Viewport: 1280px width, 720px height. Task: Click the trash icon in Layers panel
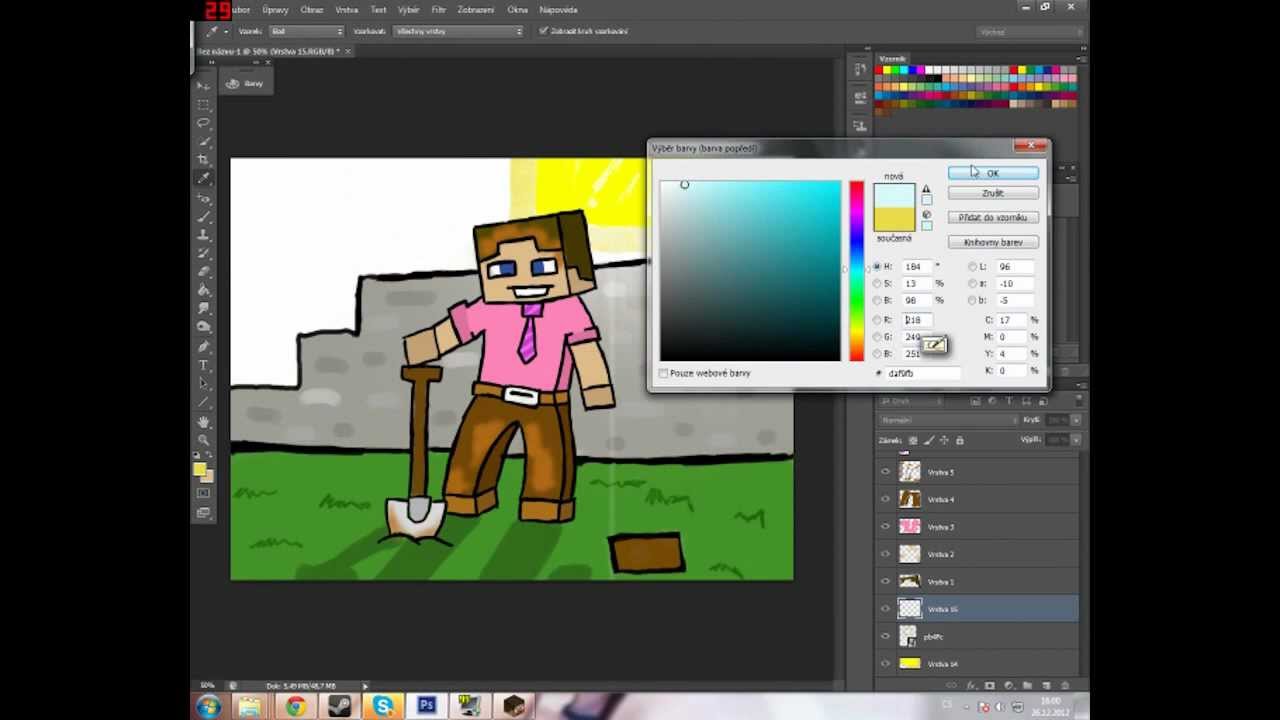click(1064, 686)
